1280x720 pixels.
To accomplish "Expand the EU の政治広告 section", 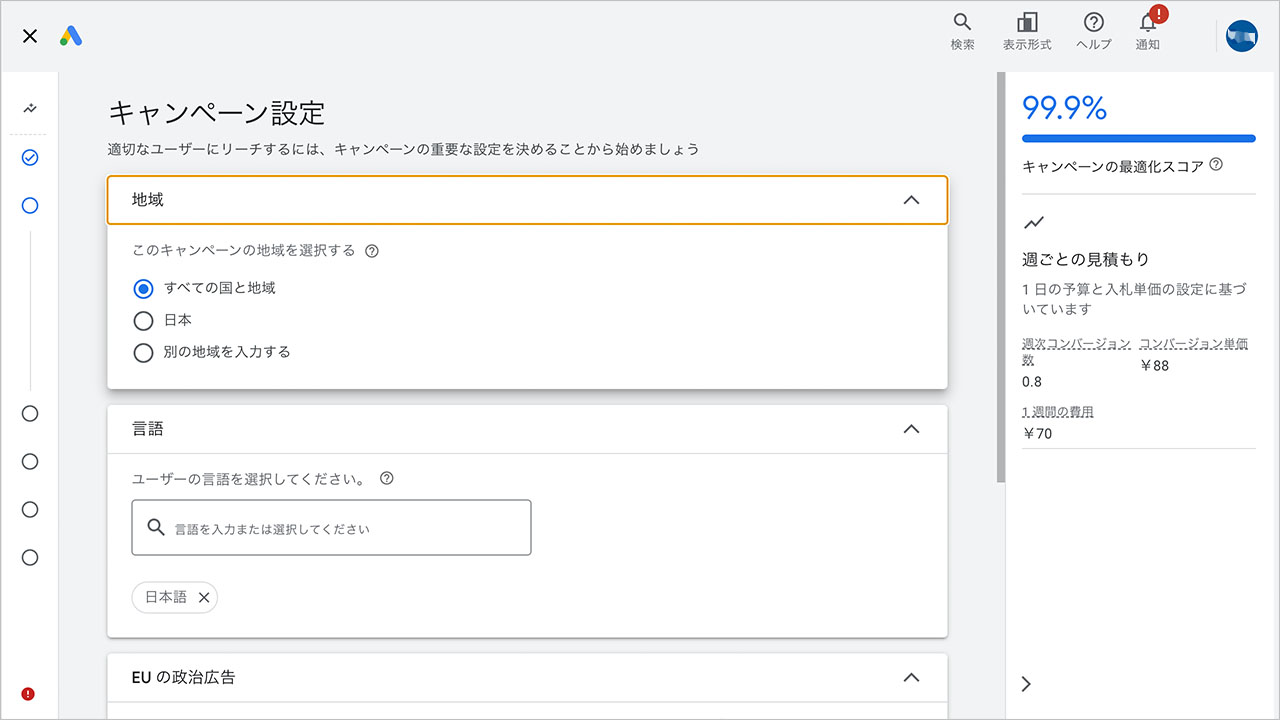I will tap(911, 677).
